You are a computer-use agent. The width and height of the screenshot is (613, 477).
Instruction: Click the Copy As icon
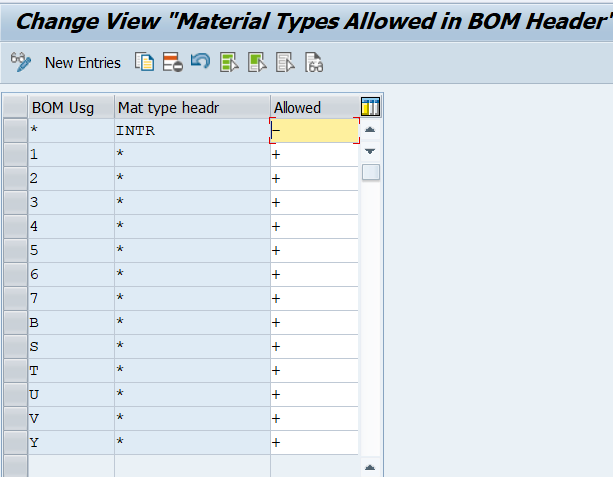click(146, 62)
